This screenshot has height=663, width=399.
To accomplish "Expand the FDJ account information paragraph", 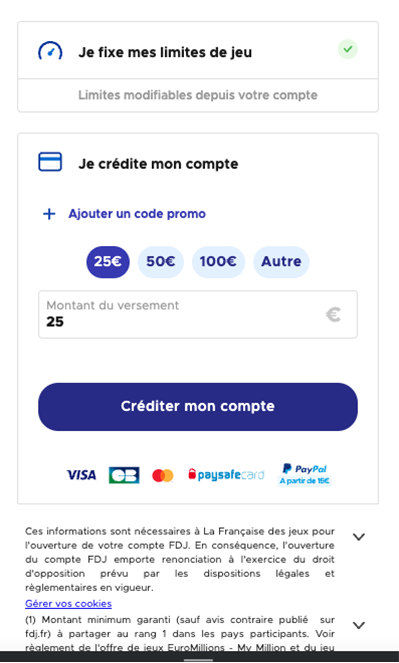I will [359, 537].
